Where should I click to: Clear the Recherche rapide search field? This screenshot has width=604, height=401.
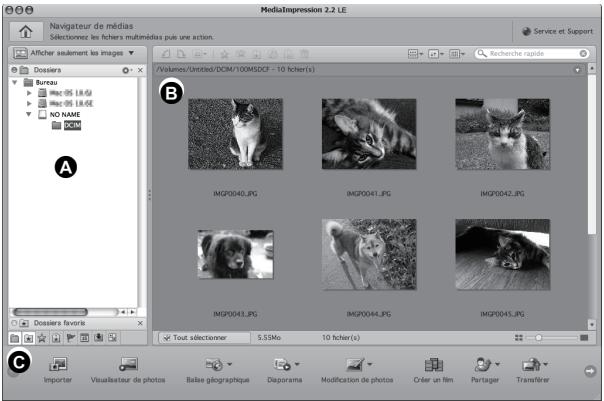(x=583, y=54)
